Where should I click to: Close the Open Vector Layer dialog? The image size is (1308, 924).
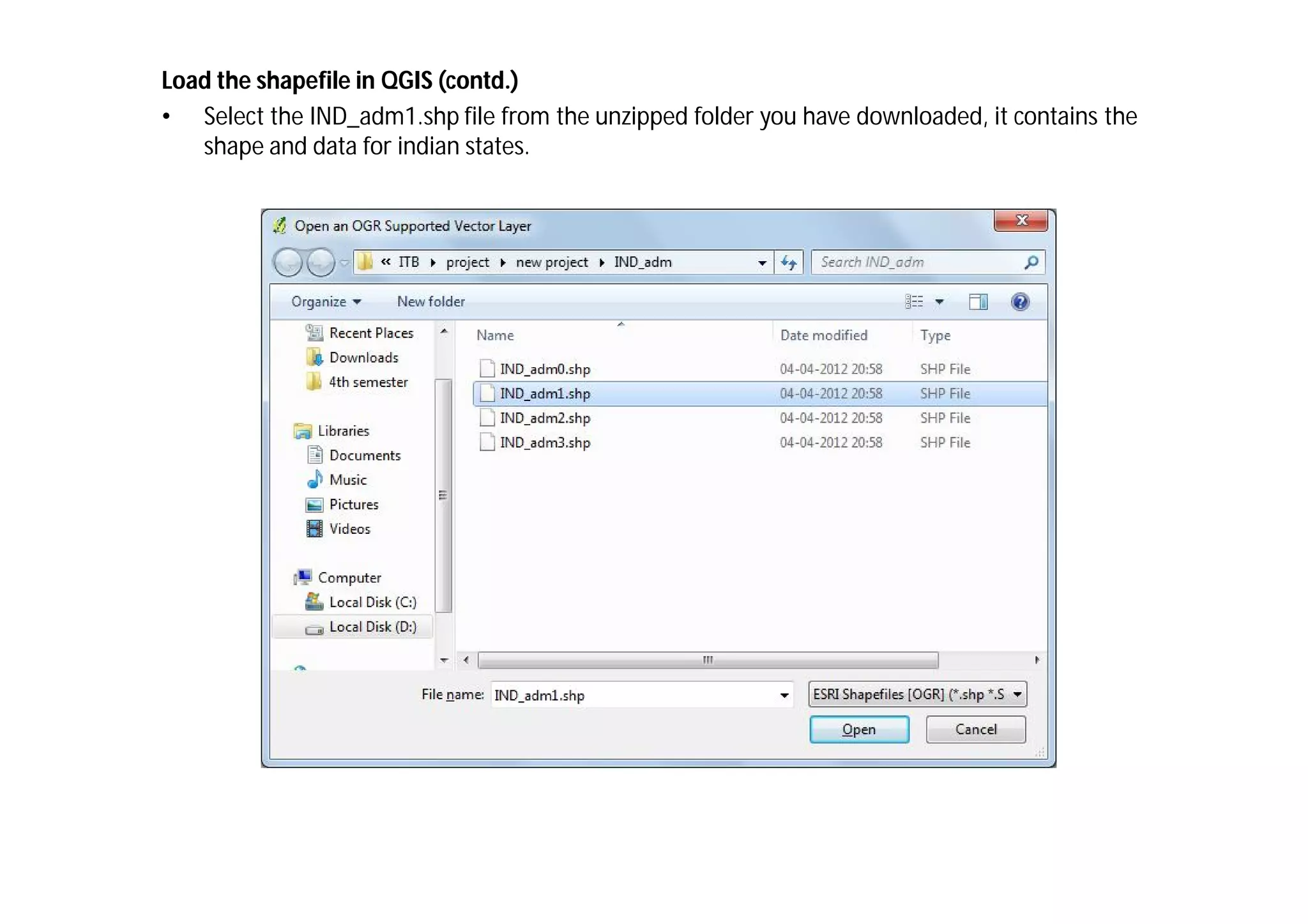[x=1021, y=220]
